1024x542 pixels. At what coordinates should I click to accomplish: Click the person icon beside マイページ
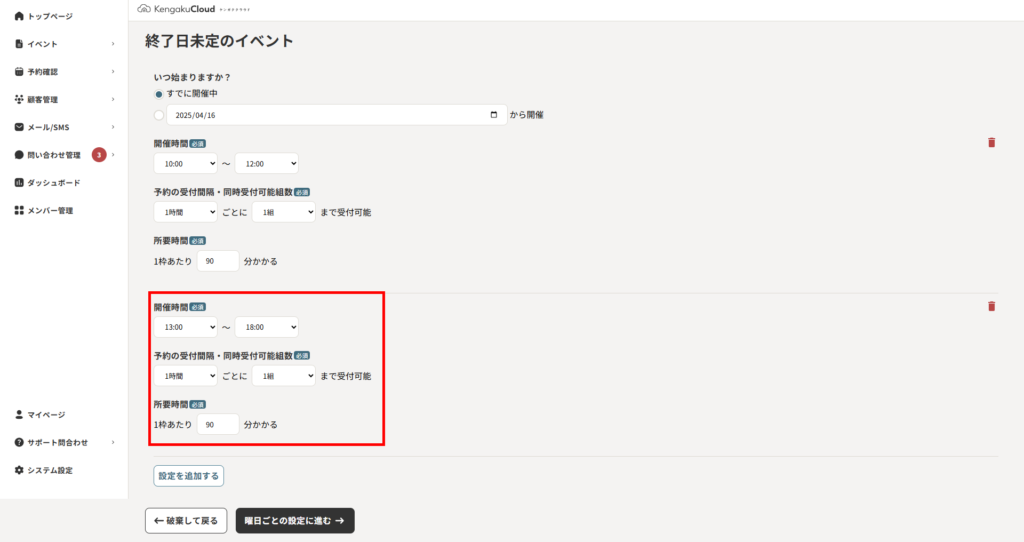[19, 415]
